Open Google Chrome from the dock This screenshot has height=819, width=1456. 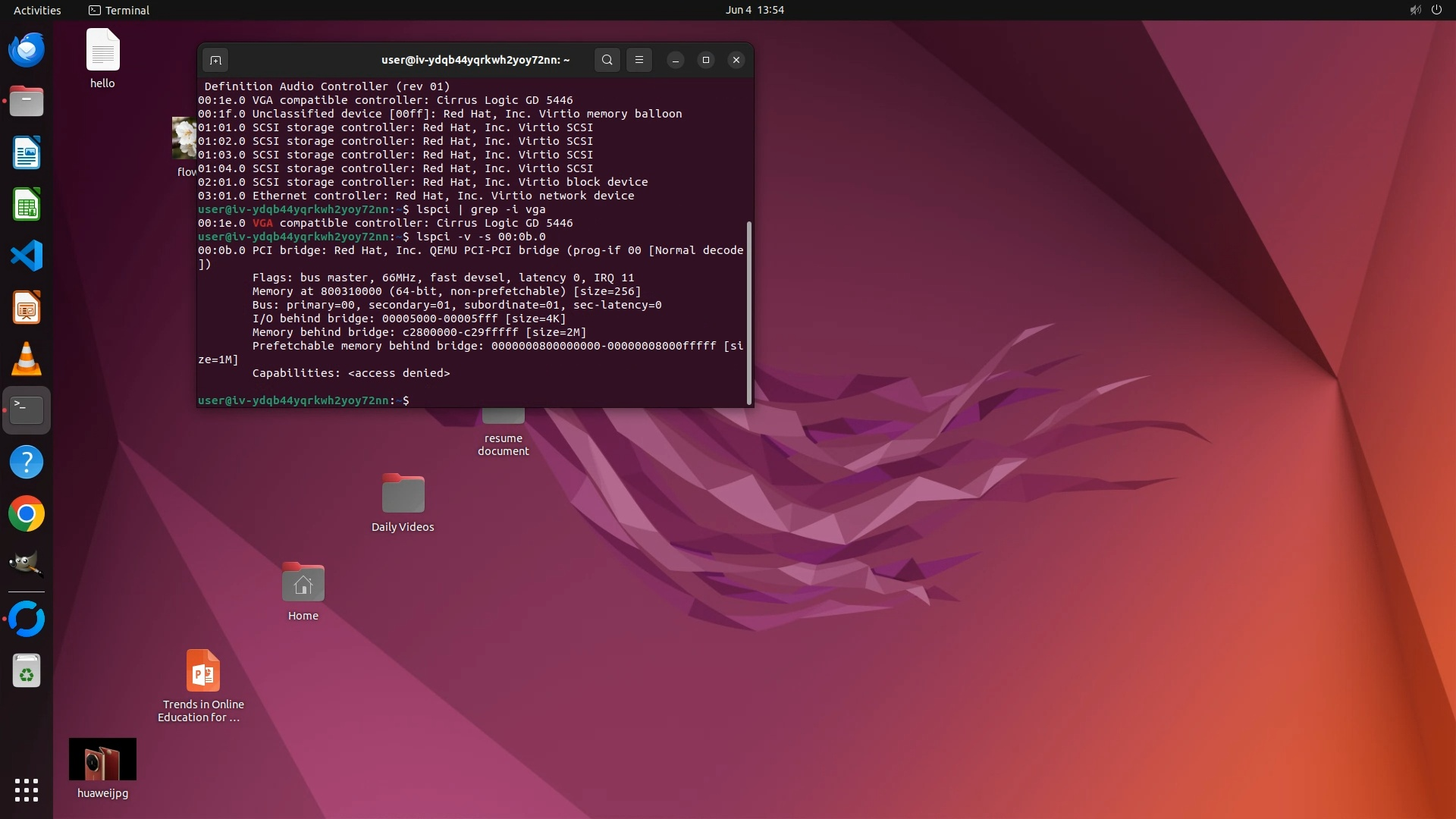point(27,514)
